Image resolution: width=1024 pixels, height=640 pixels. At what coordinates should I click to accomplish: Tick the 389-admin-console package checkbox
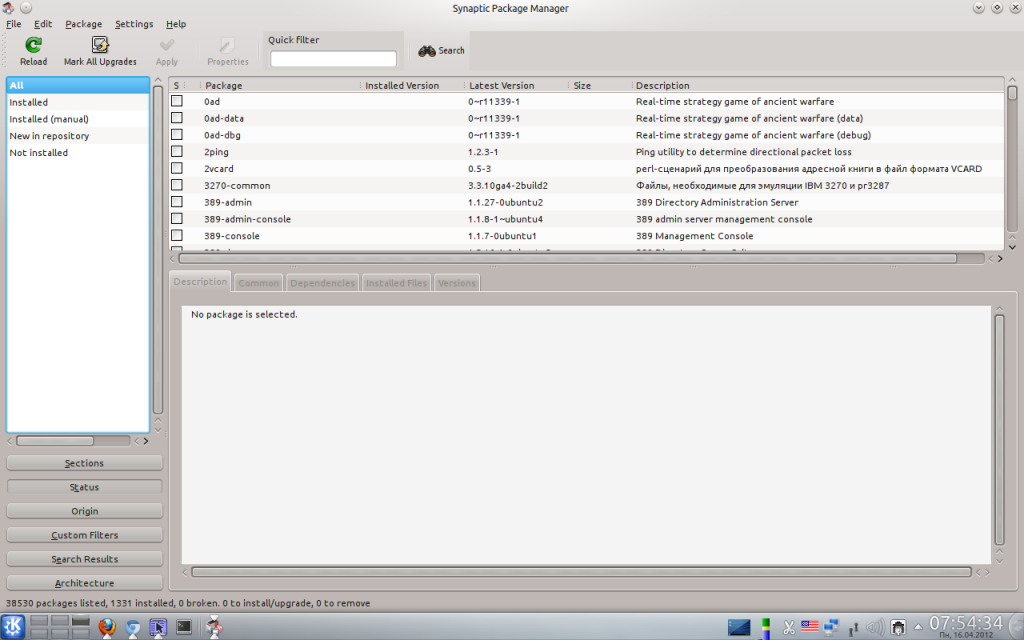tap(177, 219)
